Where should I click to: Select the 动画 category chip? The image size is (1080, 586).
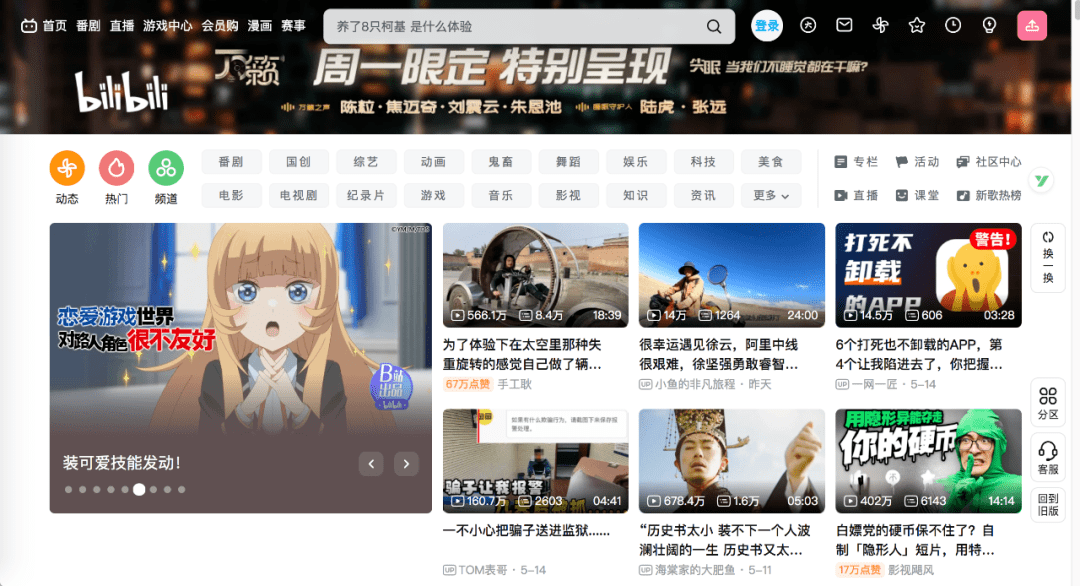(434, 162)
